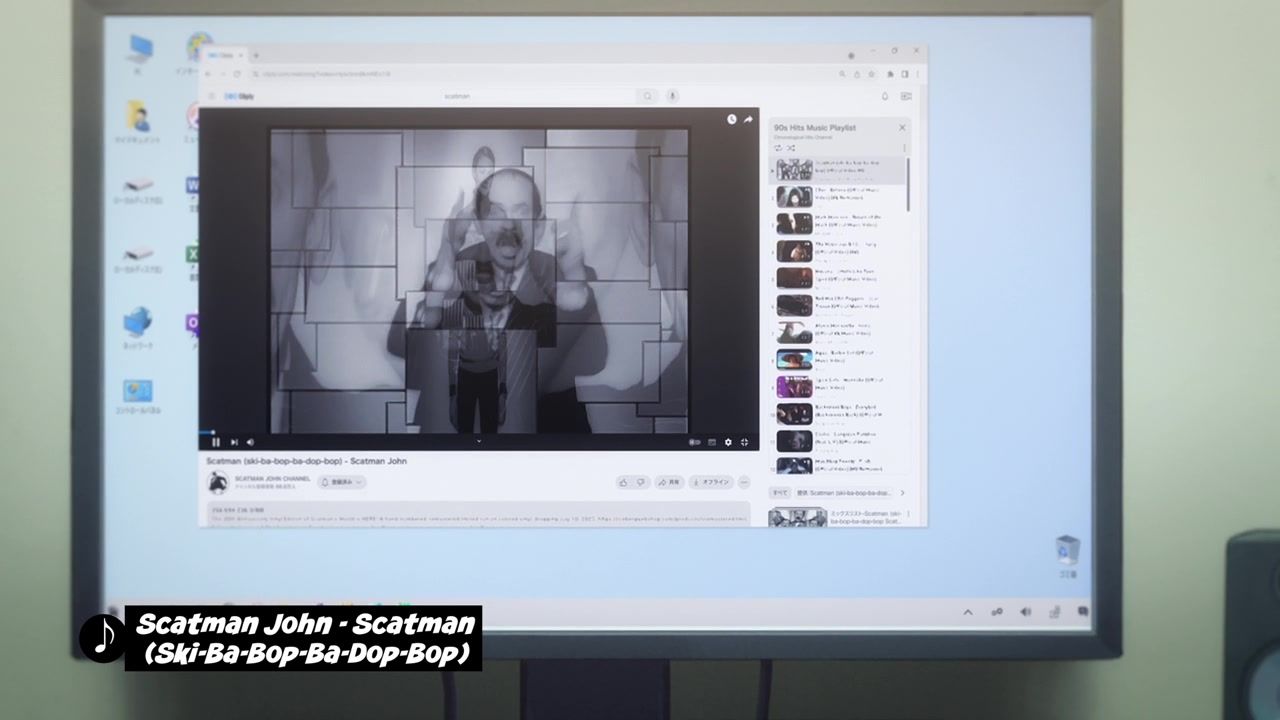The height and width of the screenshot is (720, 1280).
Task: Click the Share button below the video
Action: [x=669, y=482]
